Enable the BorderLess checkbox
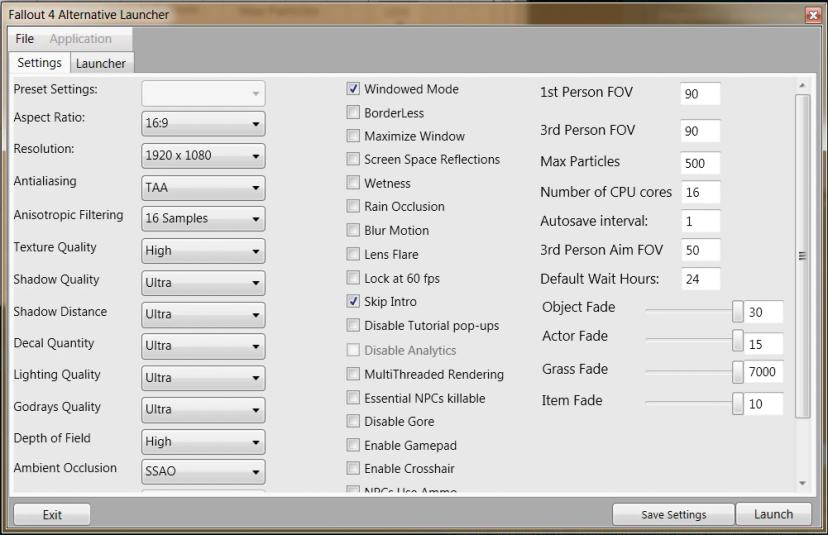The image size is (828, 535). point(353,113)
